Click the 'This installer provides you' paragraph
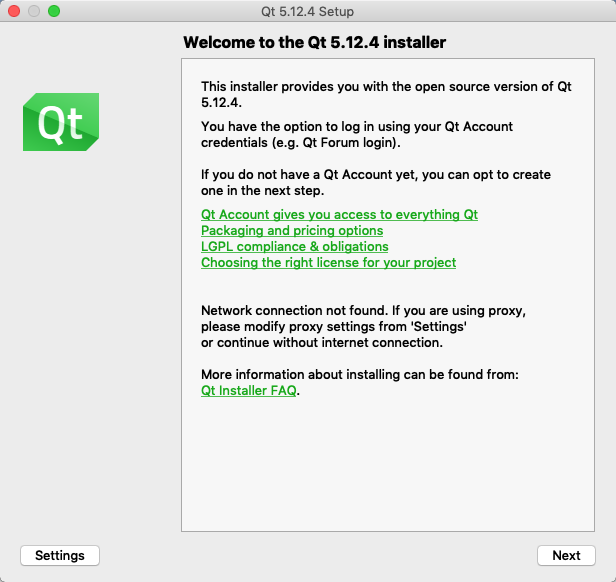Viewport: 616px width, 582px height. point(386,94)
